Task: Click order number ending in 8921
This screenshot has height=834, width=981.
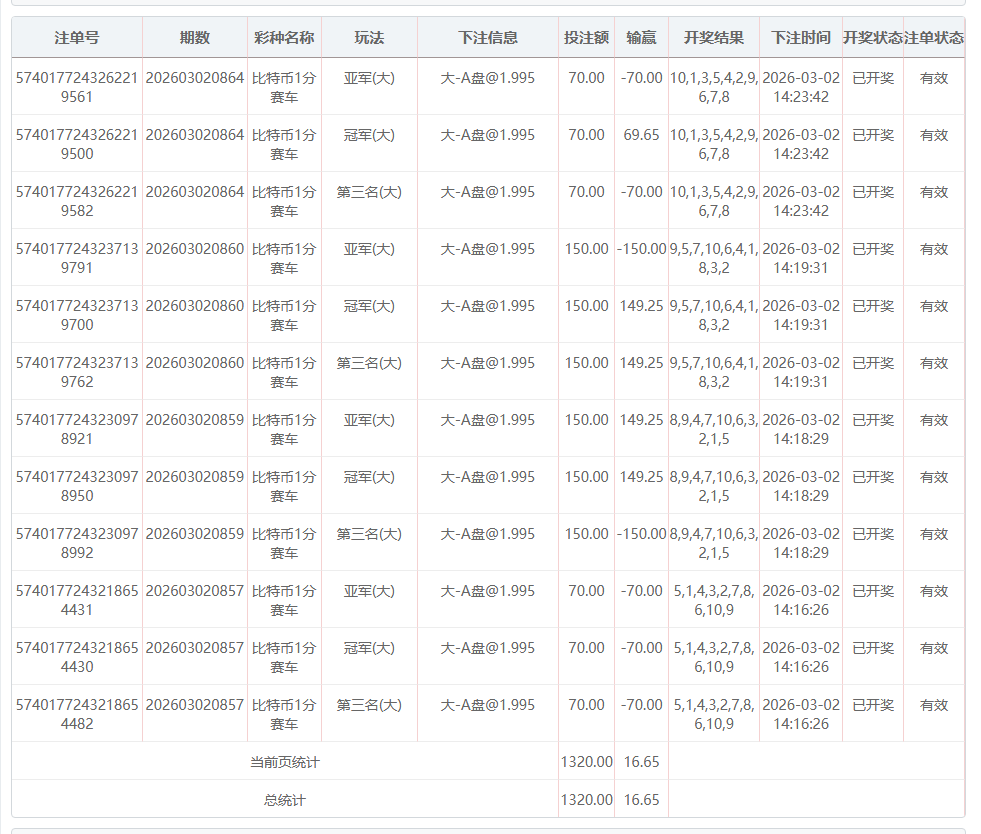Action: [77, 429]
